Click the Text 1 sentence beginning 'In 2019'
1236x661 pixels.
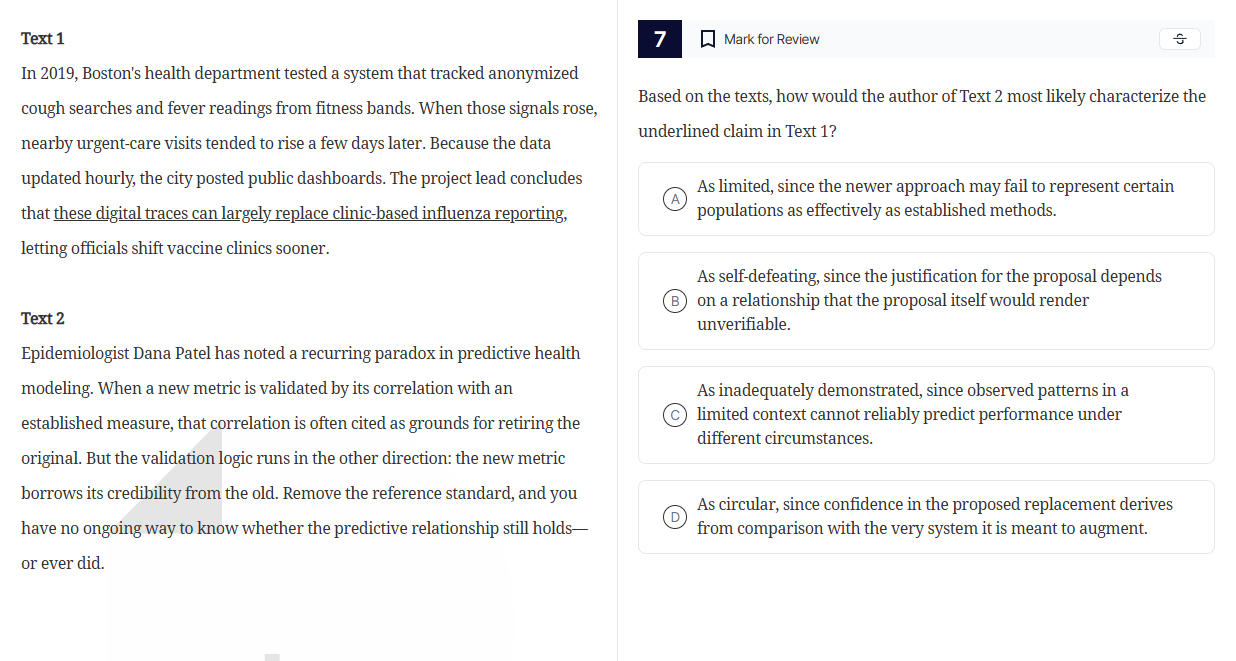pos(300,74)
